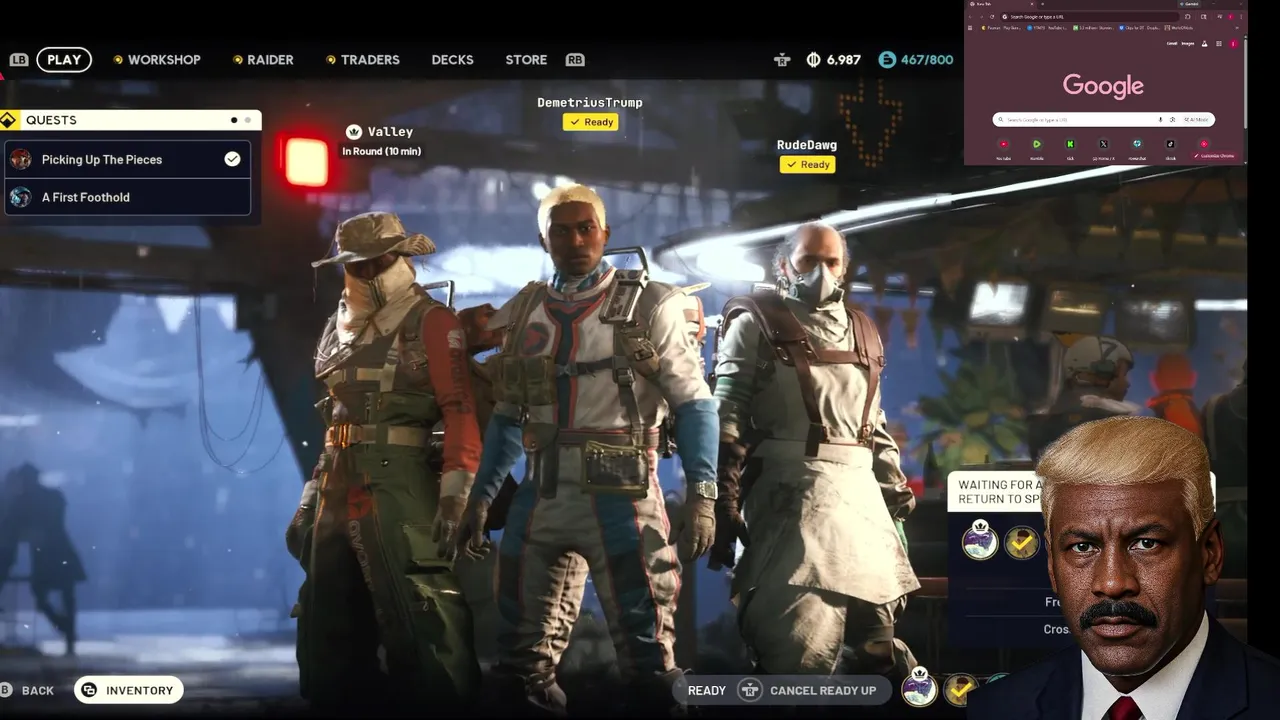Click the Search Labs flask icon
Viewport: 1280px width, 720px height.
(1204, 44)
